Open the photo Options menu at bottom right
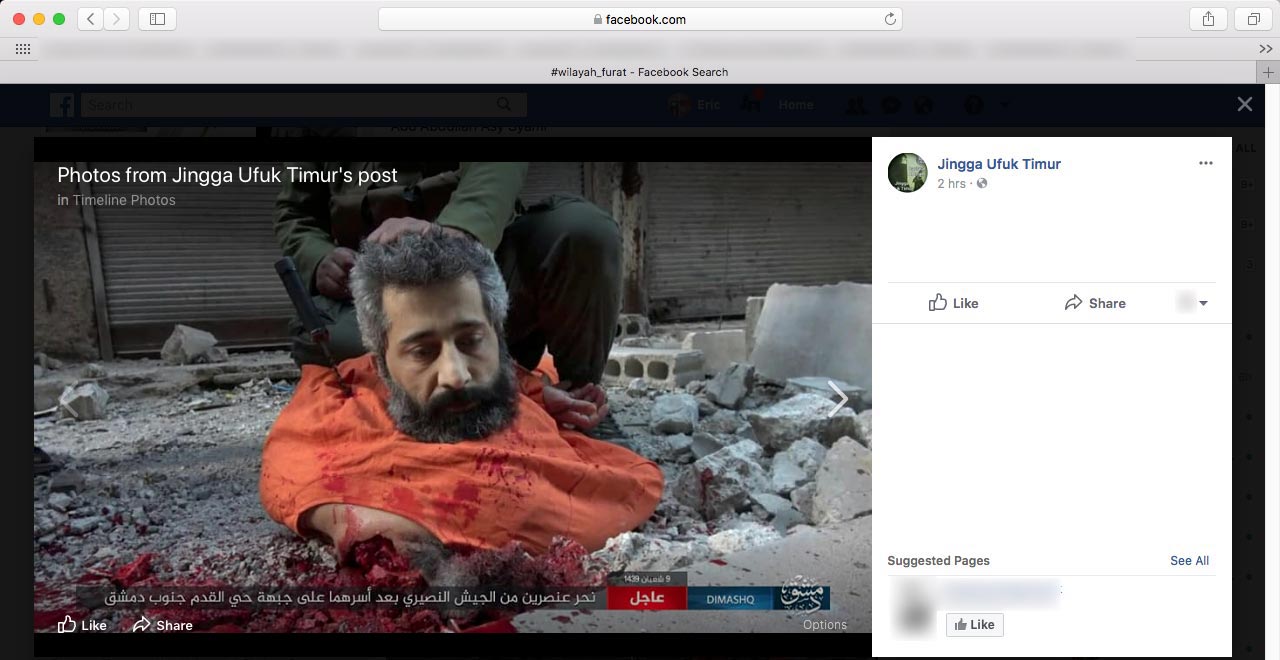 coord(824,625)
